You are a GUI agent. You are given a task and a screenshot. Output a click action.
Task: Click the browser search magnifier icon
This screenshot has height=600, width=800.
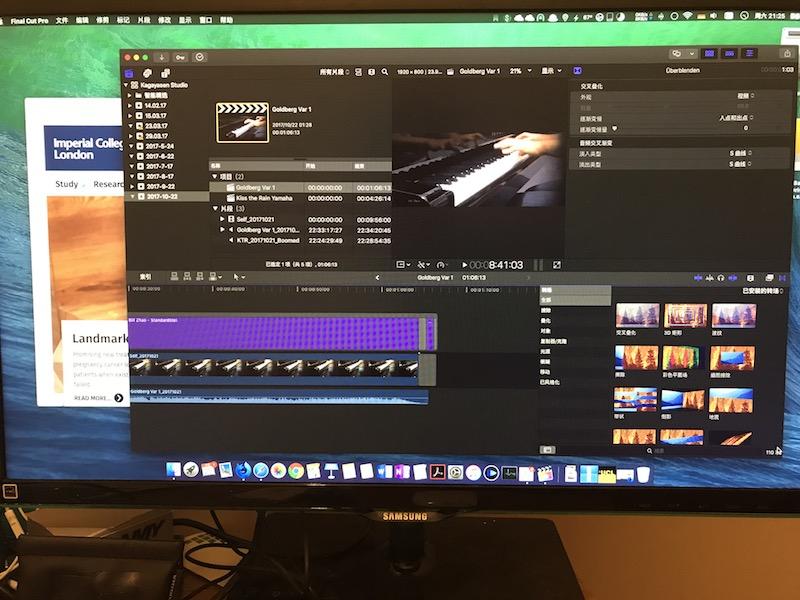[385, 72]
